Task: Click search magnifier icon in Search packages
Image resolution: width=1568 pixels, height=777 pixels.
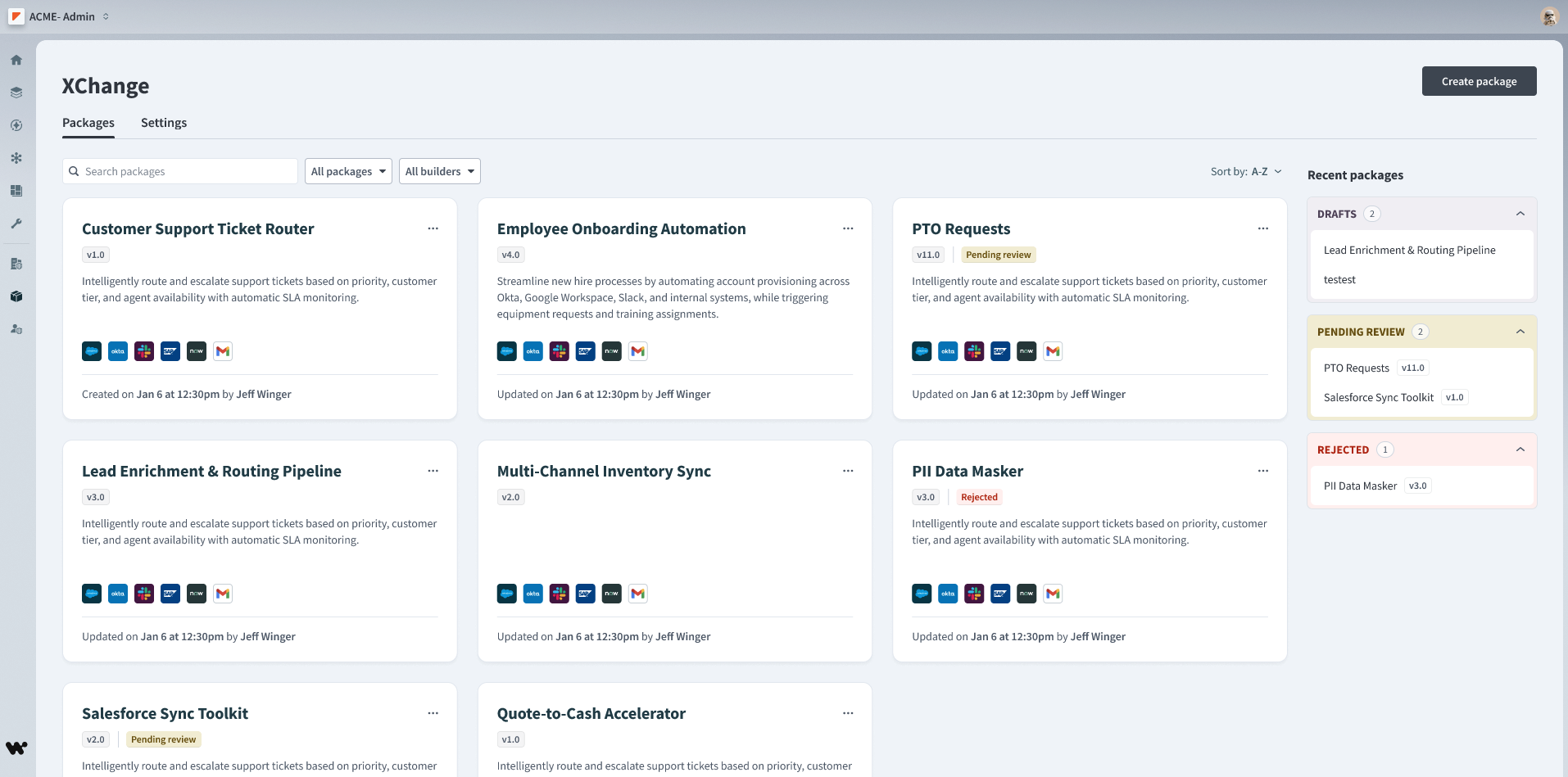Action: (74, 171)
